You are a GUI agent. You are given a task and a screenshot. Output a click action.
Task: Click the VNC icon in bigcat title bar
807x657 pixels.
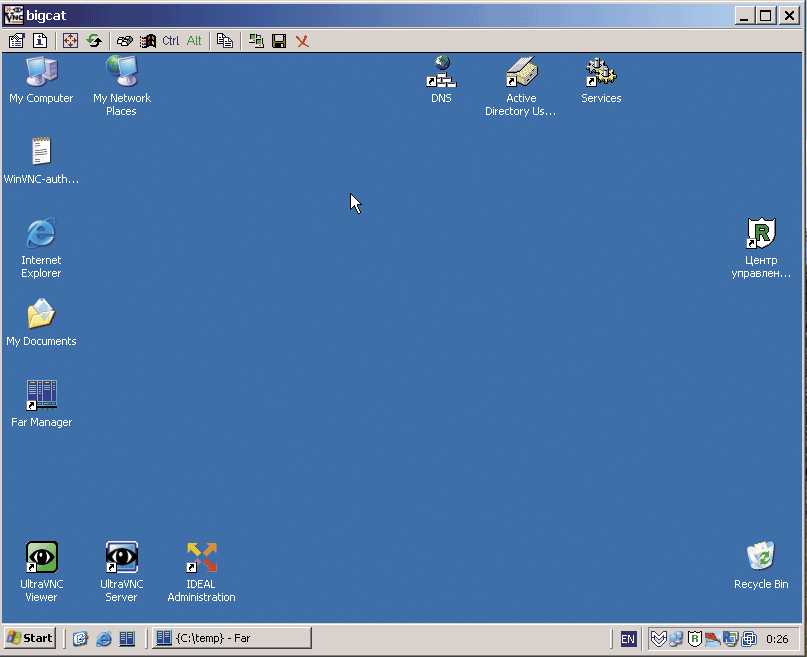point(13,15)
